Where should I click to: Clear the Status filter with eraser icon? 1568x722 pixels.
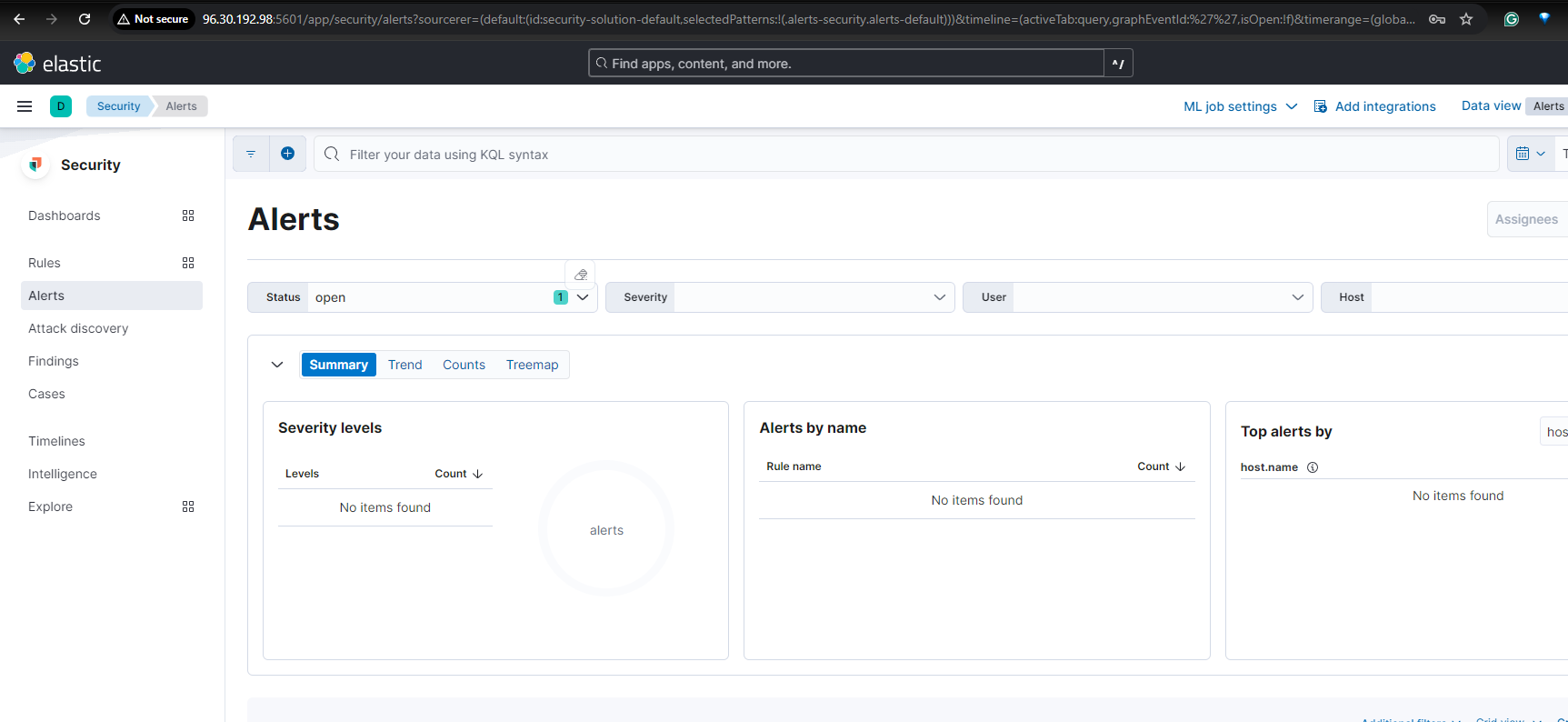click(x=581, y=275)
